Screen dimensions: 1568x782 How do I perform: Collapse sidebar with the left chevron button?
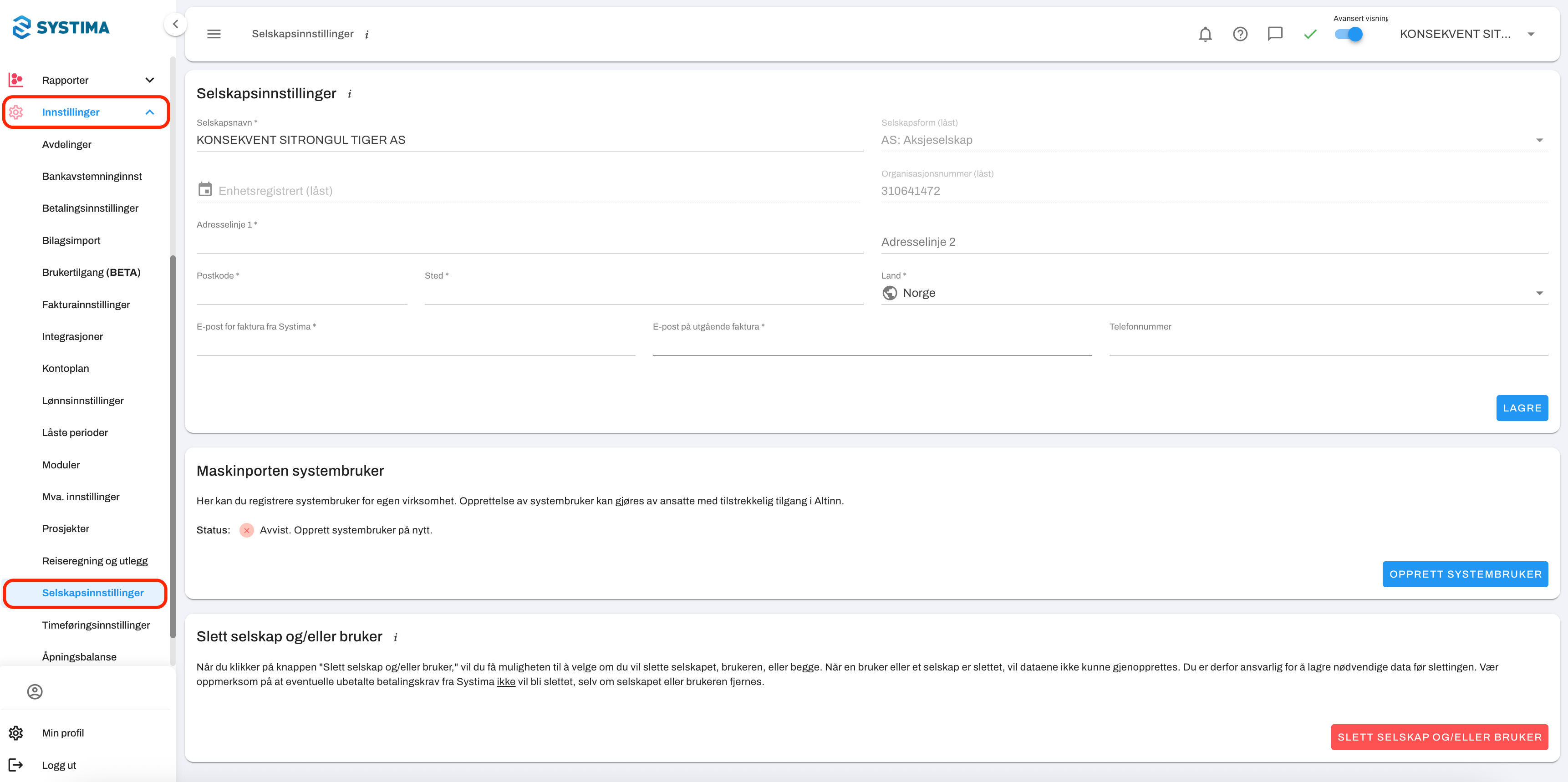tap(175, 24)
